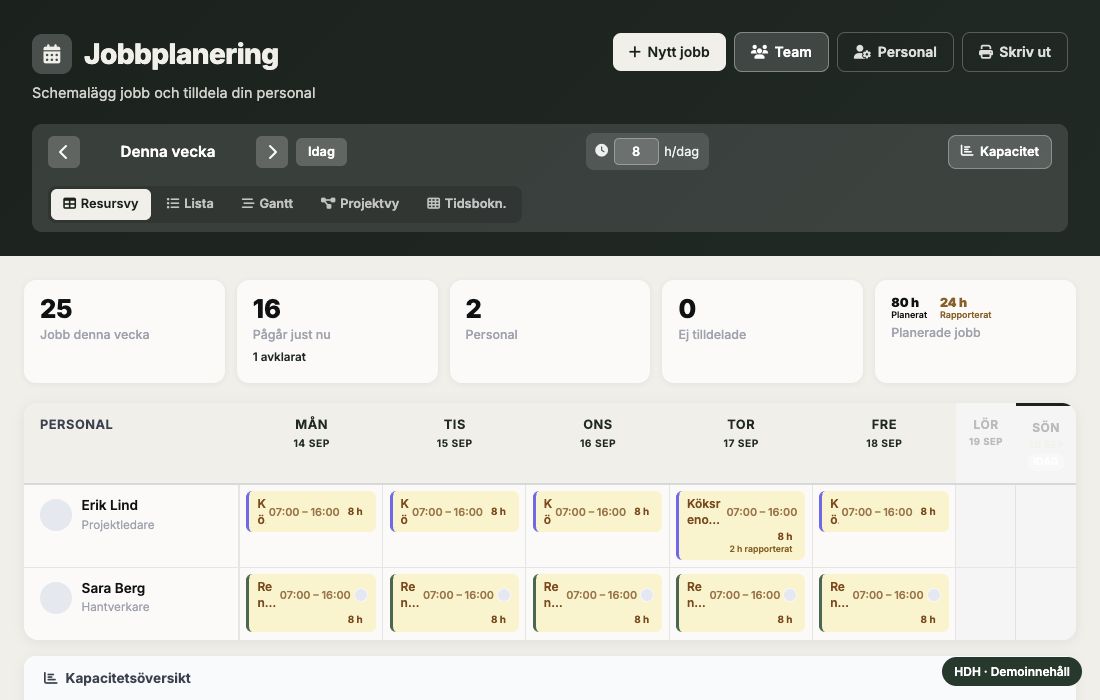
Task: Click the calendar icon beside Jobbplanering
Action: [x=52, y=54]
